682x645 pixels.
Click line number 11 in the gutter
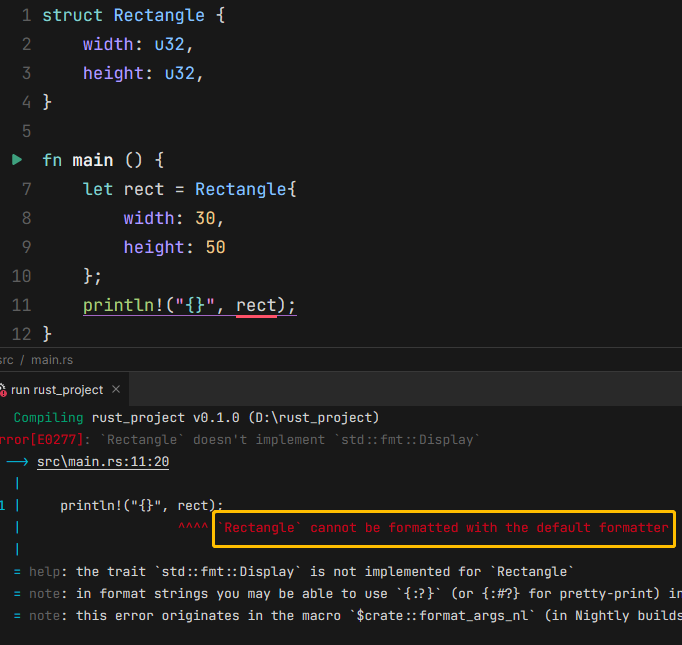click(21, 305)
